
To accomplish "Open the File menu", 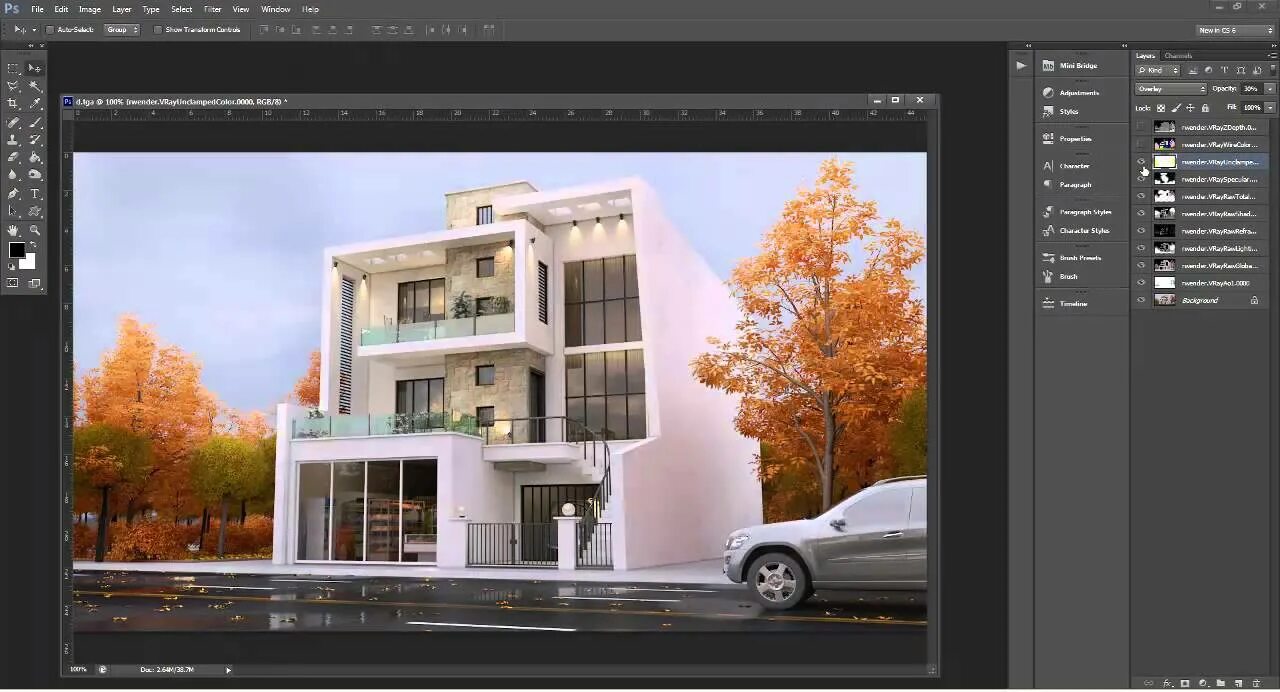I will [x=37, y=9].
